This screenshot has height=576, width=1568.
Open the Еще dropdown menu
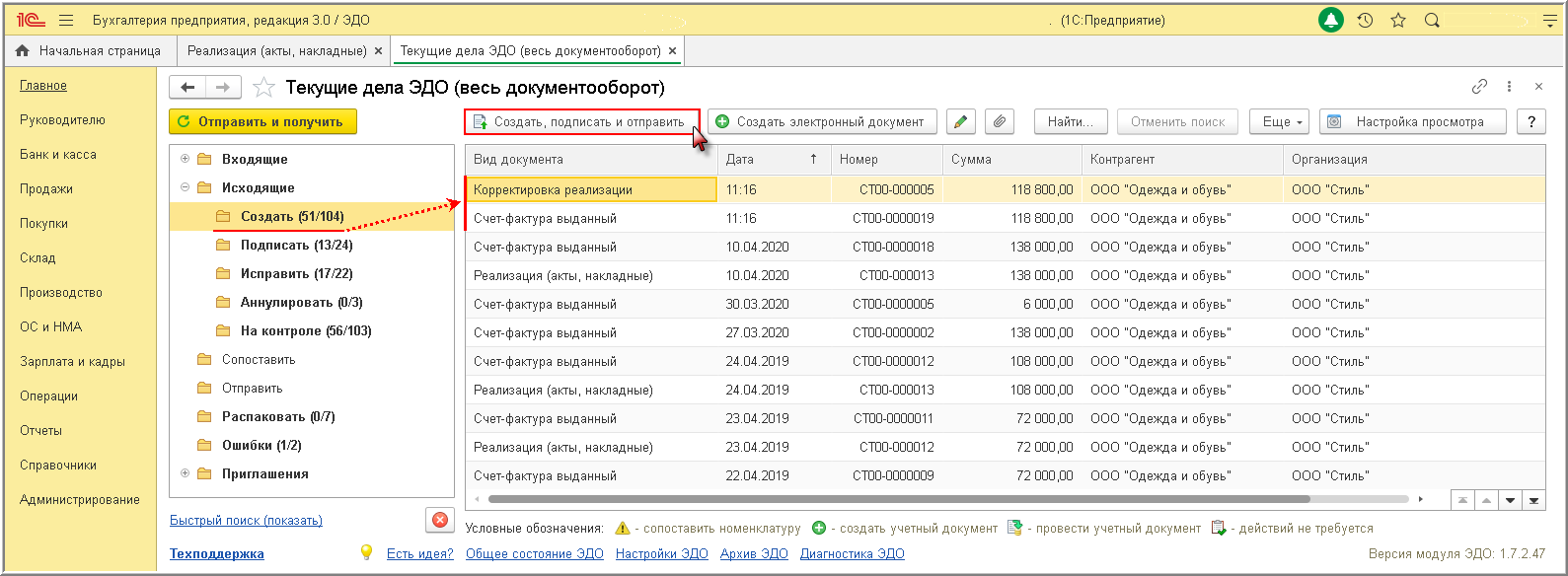coord(1279,121)
